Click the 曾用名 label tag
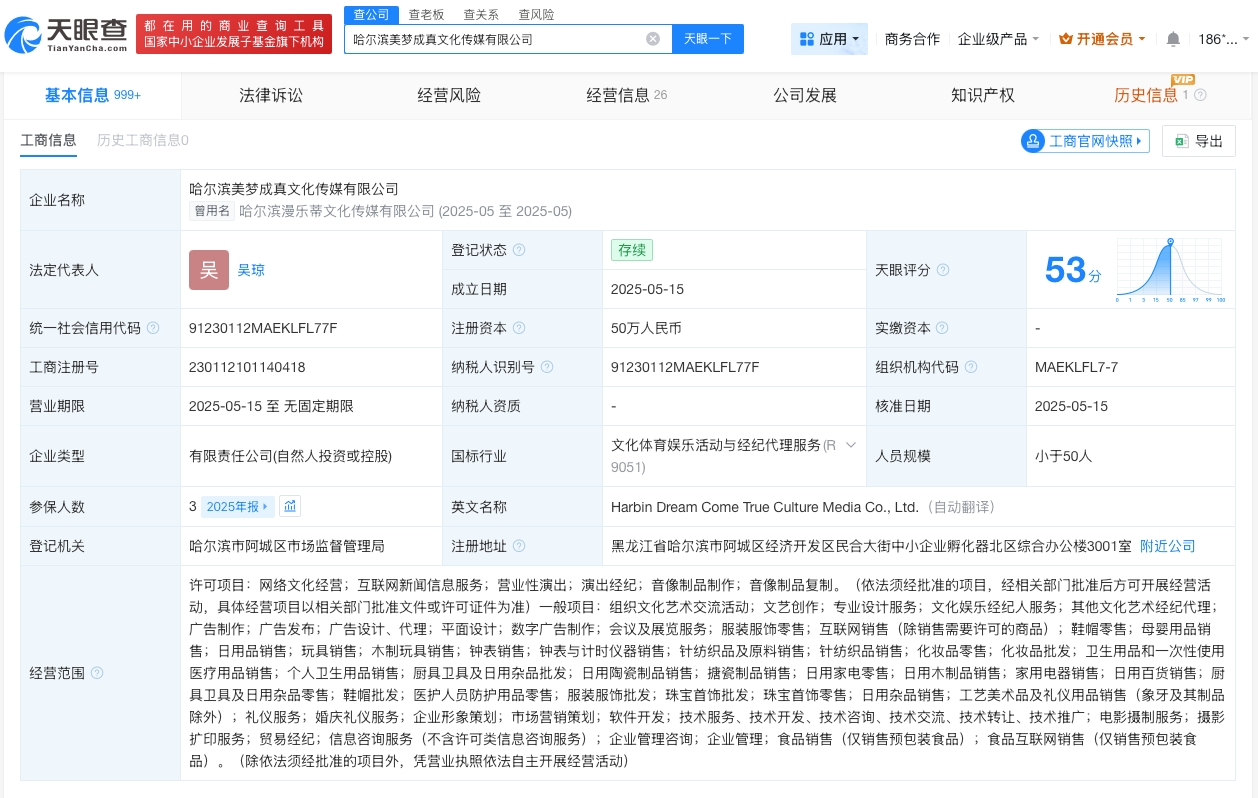 click(212, 211)
